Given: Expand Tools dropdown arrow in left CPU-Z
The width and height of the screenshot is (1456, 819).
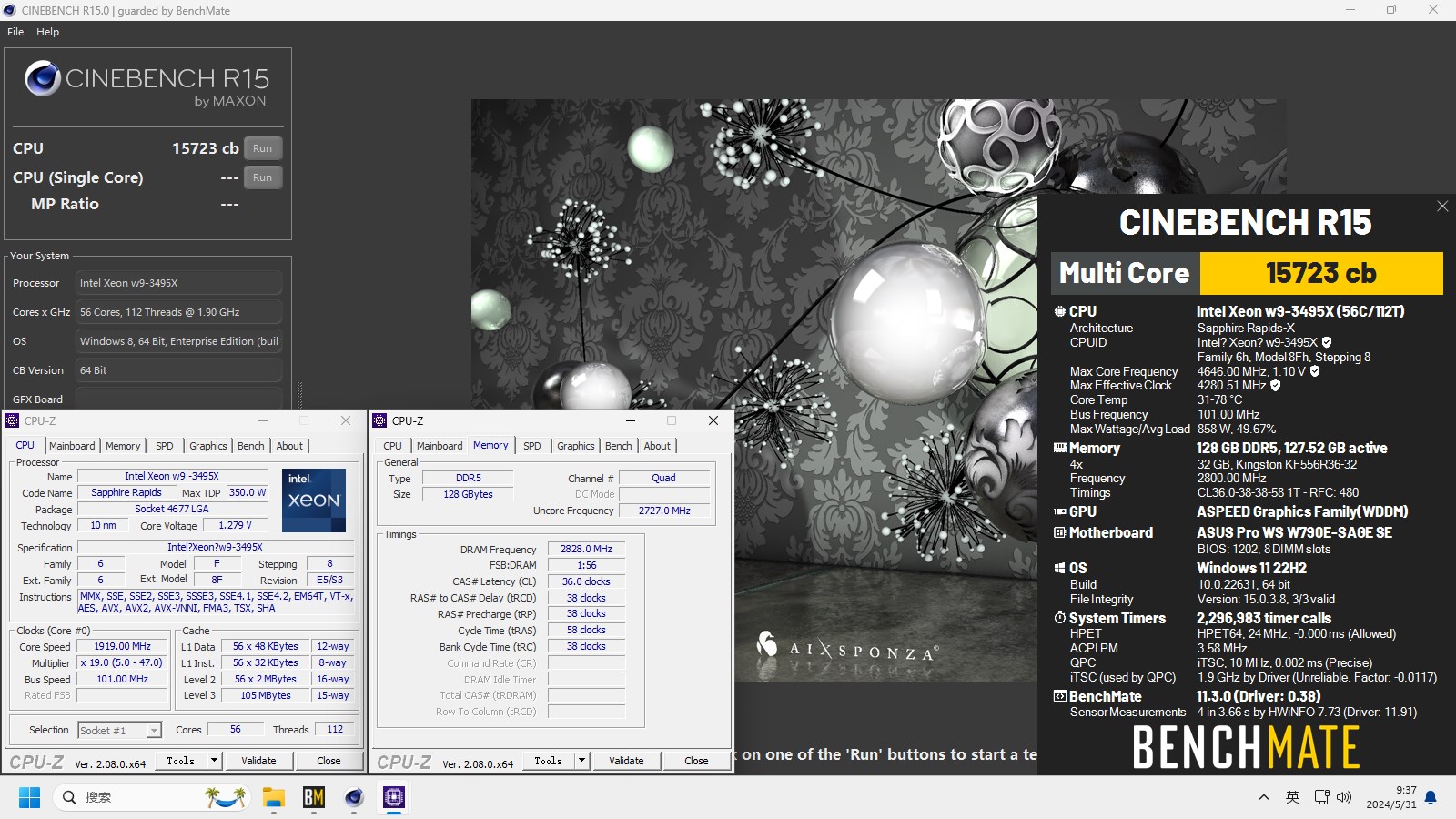Looking at the screenshot, I should 215,761.
